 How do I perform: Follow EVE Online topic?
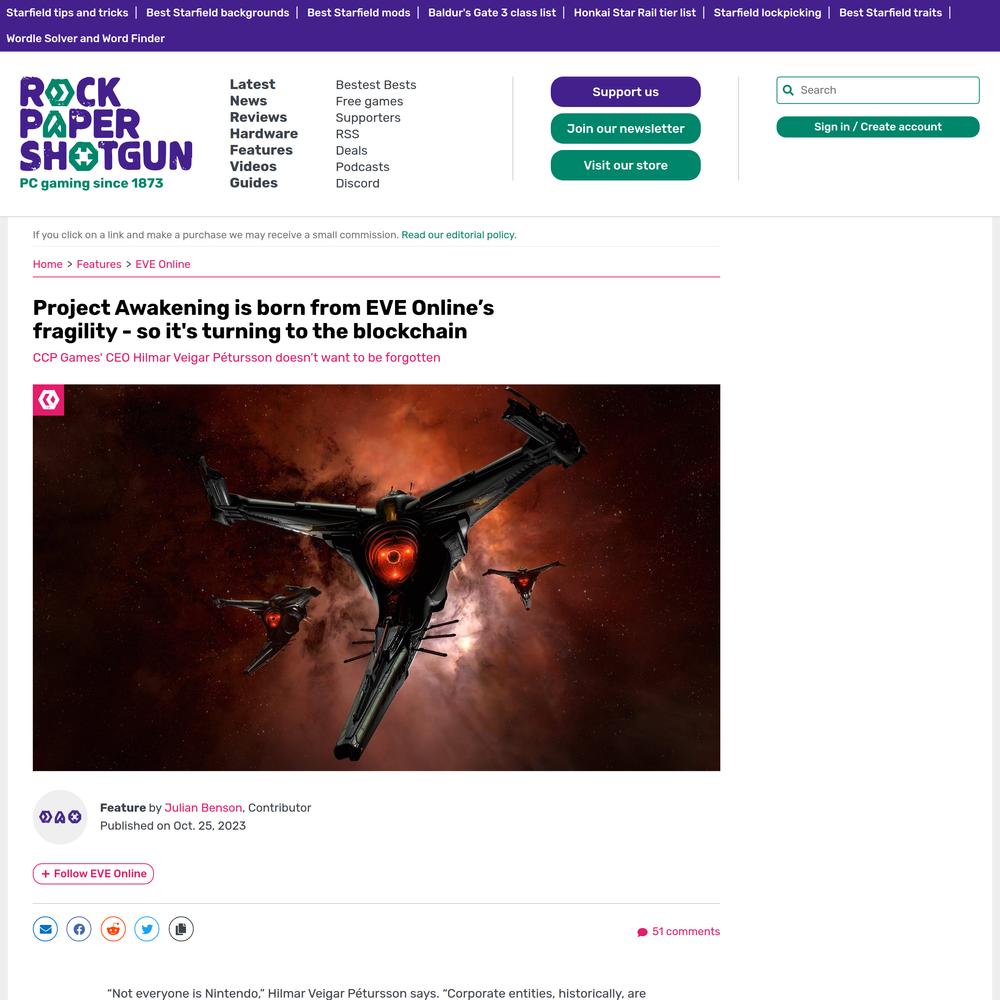click(93, 874)
